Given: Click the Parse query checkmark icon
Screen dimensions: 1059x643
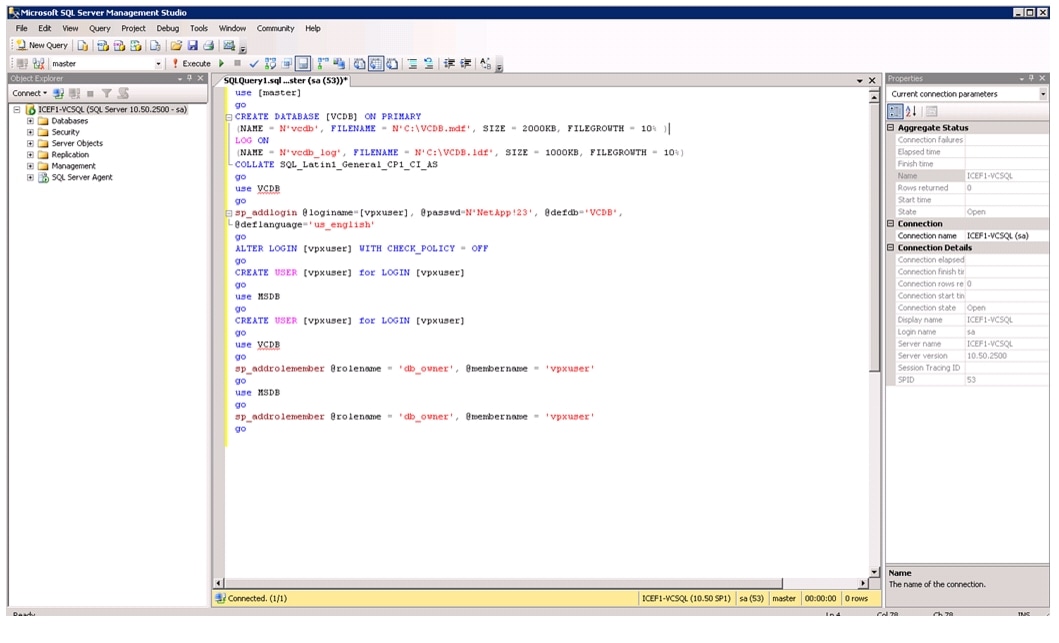Looking at the screenshot, I should tap(254, 63).
